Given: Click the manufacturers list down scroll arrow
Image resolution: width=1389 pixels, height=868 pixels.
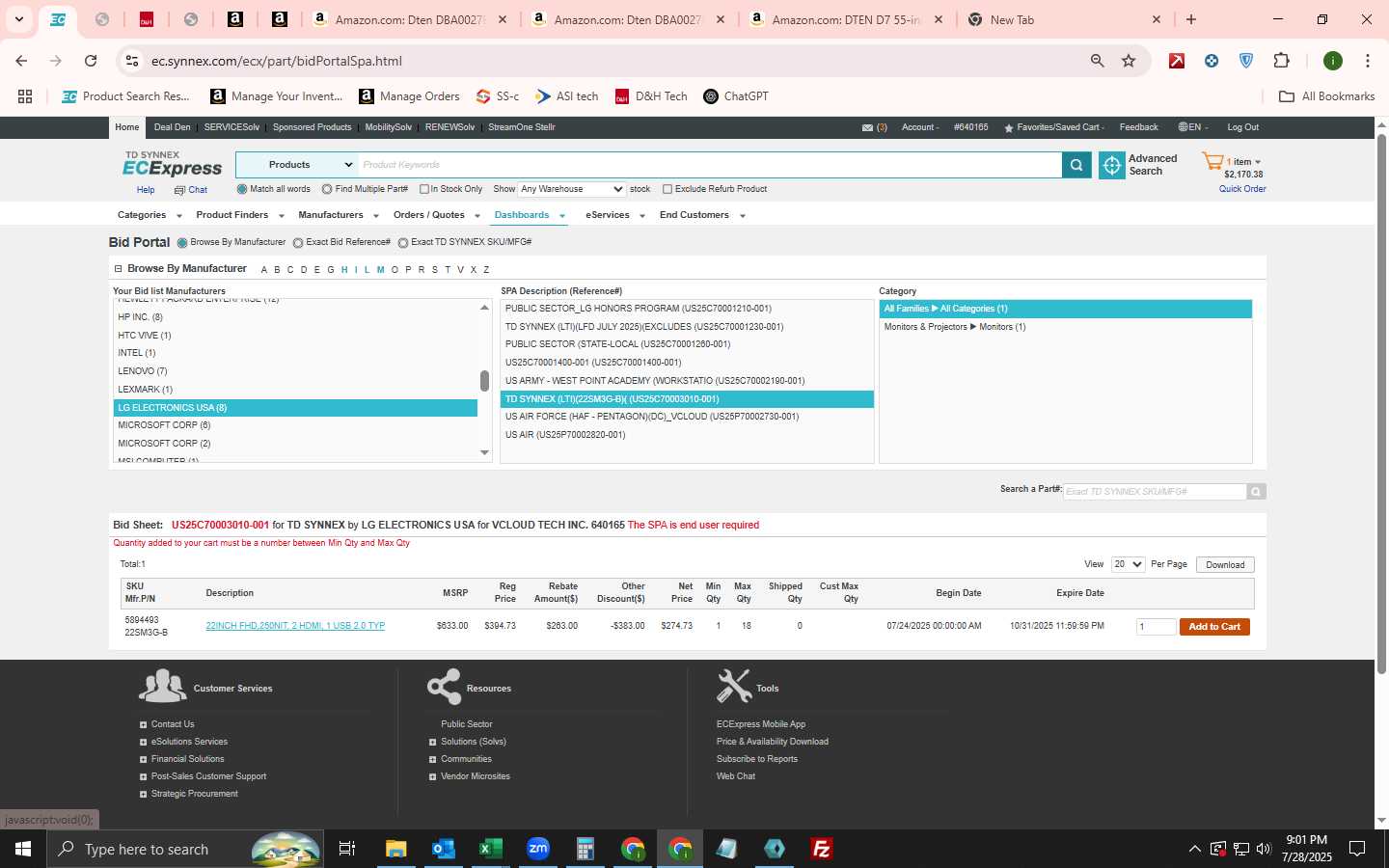Looking at the screenshot, I should (x=484, y=452).
